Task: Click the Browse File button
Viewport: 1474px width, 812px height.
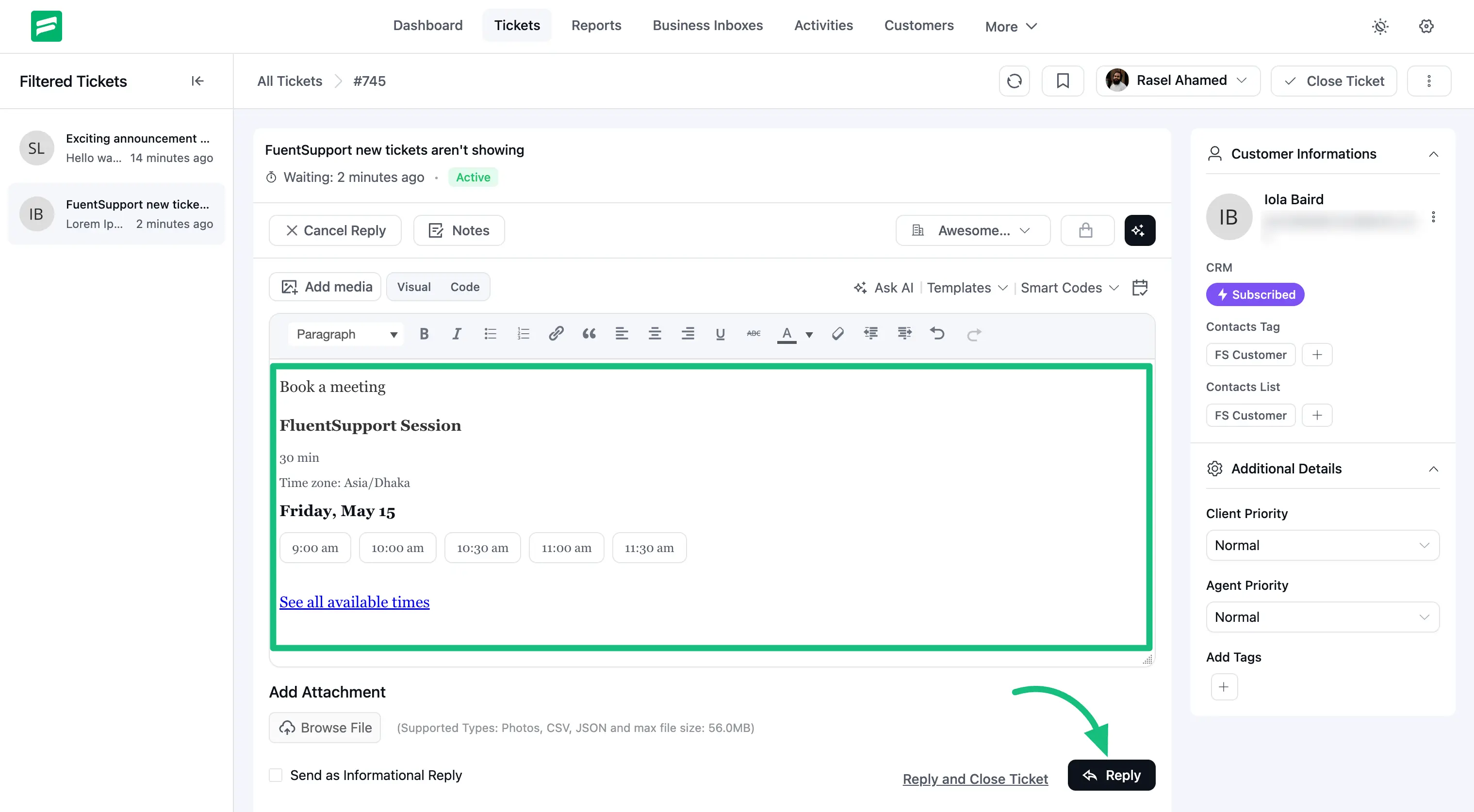Action: point(325,728)
